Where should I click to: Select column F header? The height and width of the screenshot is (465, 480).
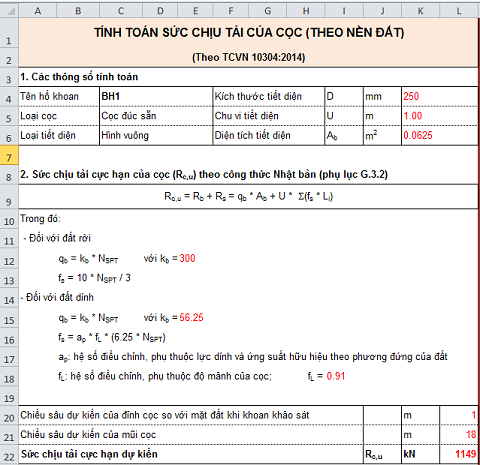click(231, 11)
